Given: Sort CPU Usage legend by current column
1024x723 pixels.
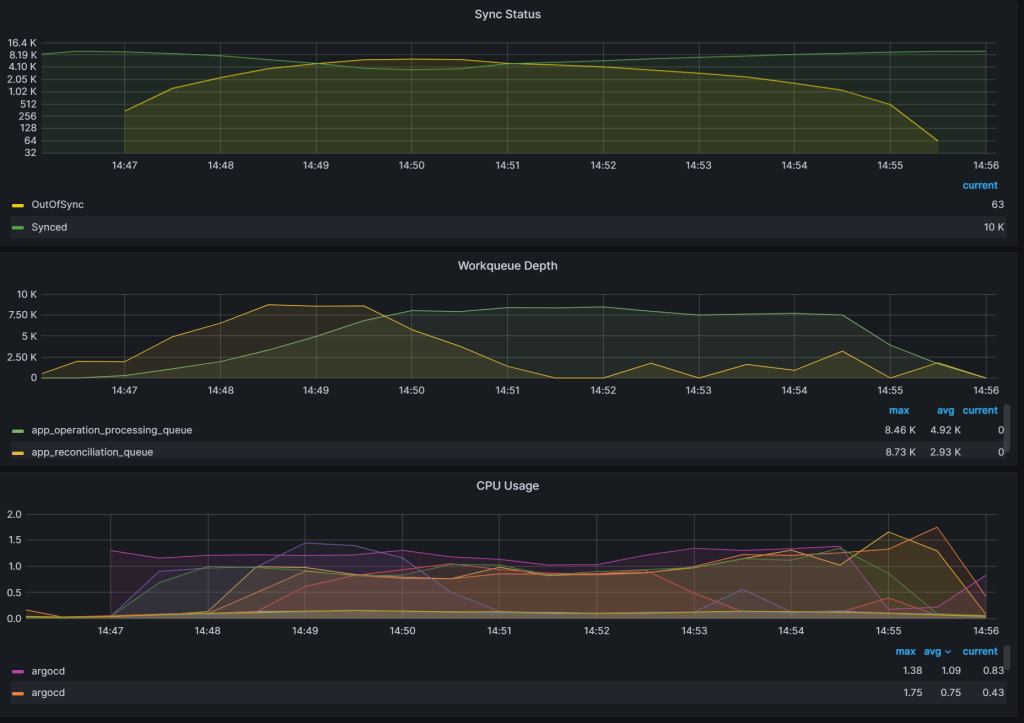Looking at the screenshot, I should 980,651.
